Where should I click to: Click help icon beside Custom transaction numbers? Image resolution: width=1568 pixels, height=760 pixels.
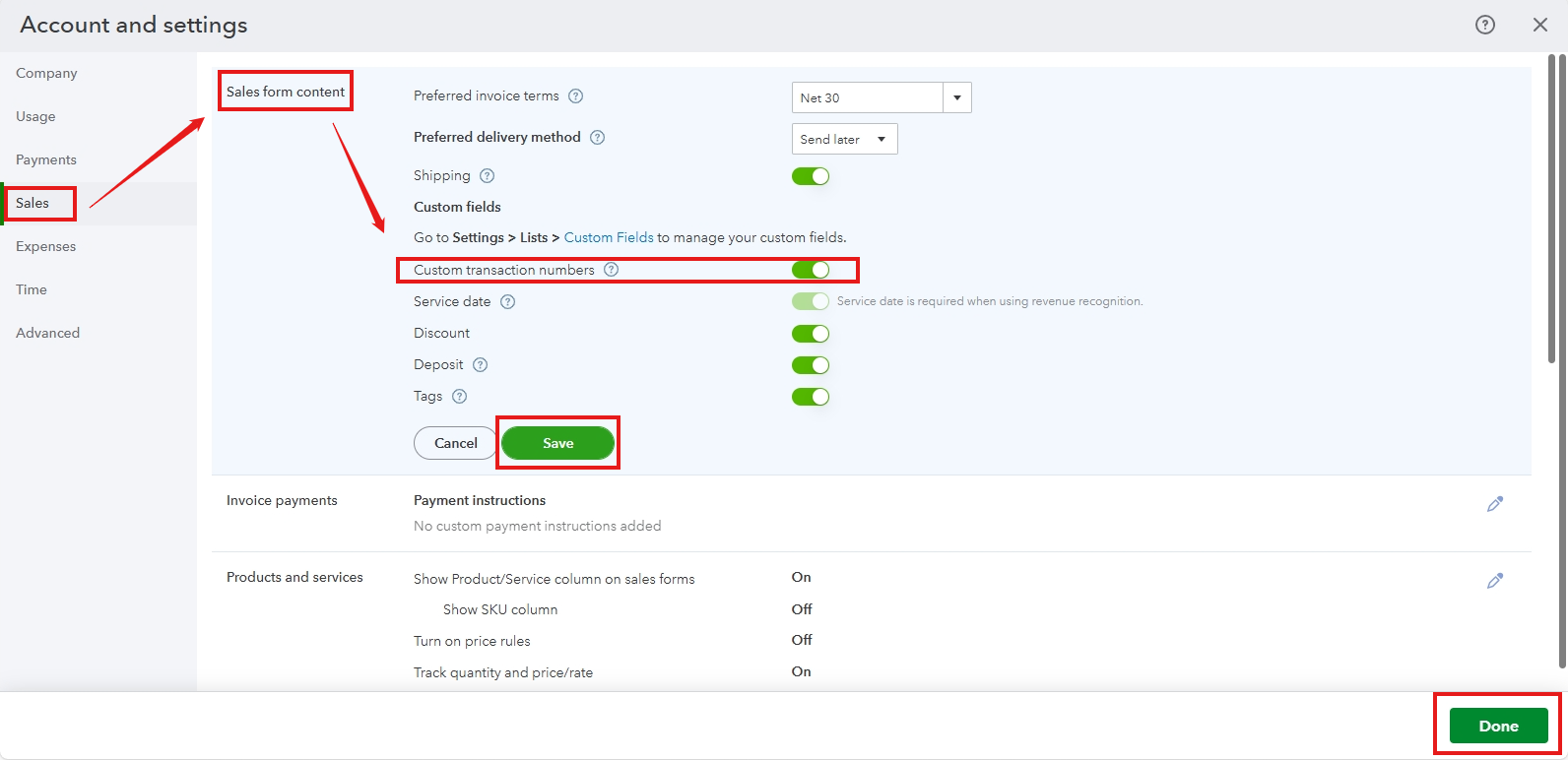pos(611,270)
